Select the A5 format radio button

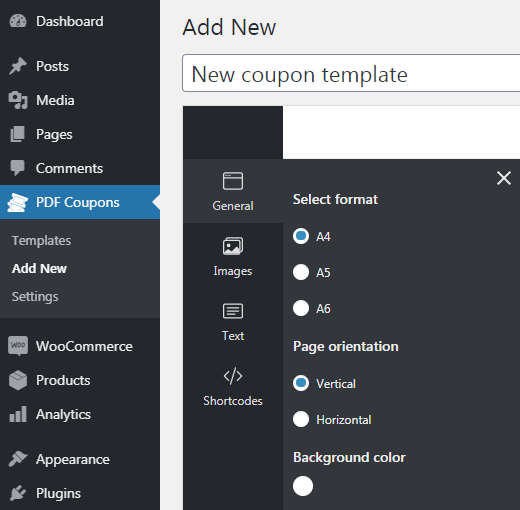tap(301, 272)
